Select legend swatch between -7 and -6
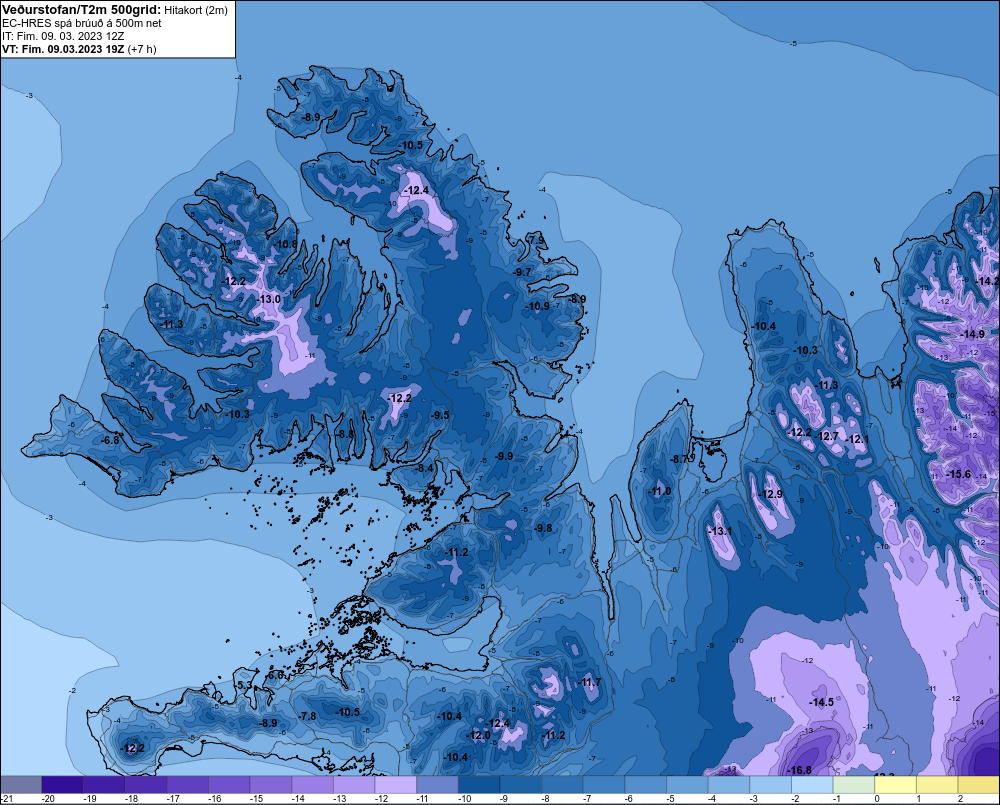The image size is (1000, 805). click(604, 784)
